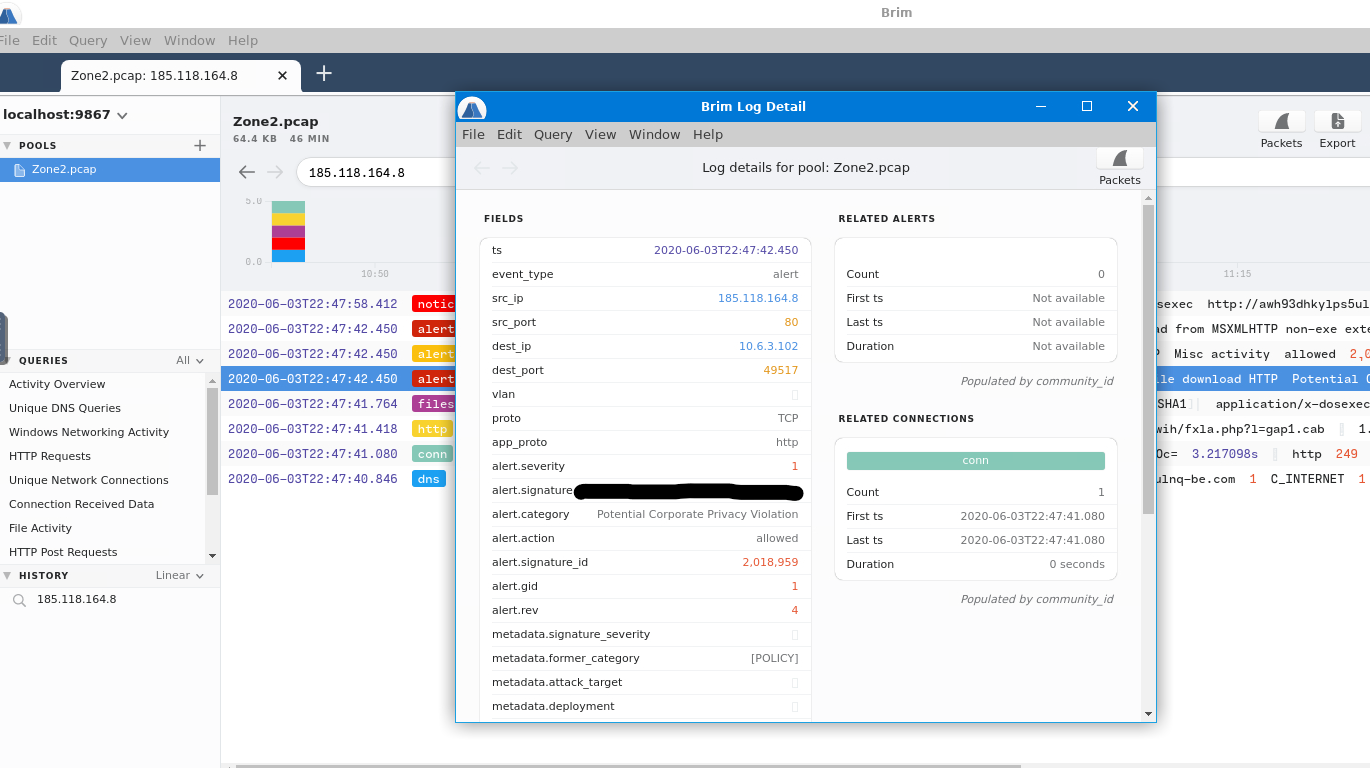This screenshot has width=1370, height=768.
Task: Click the colored histogram bar in the chart
Action: click(x=288, y=231)
